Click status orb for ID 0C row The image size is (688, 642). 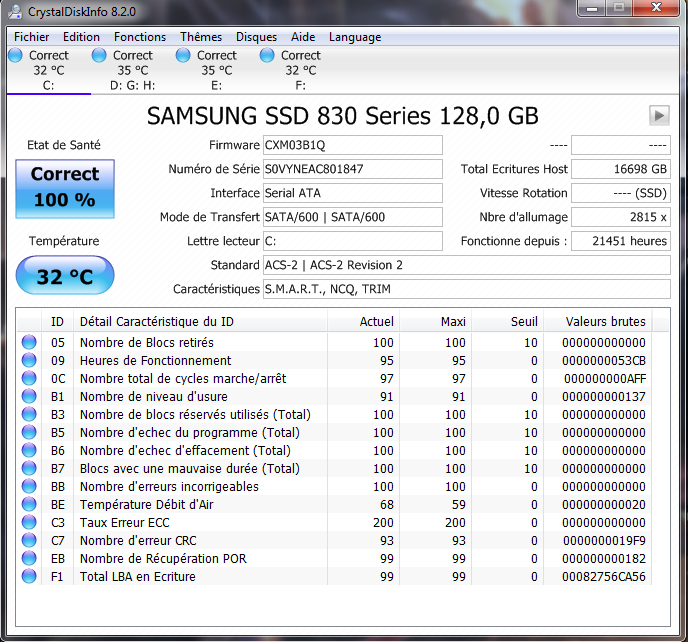point(29,378)
